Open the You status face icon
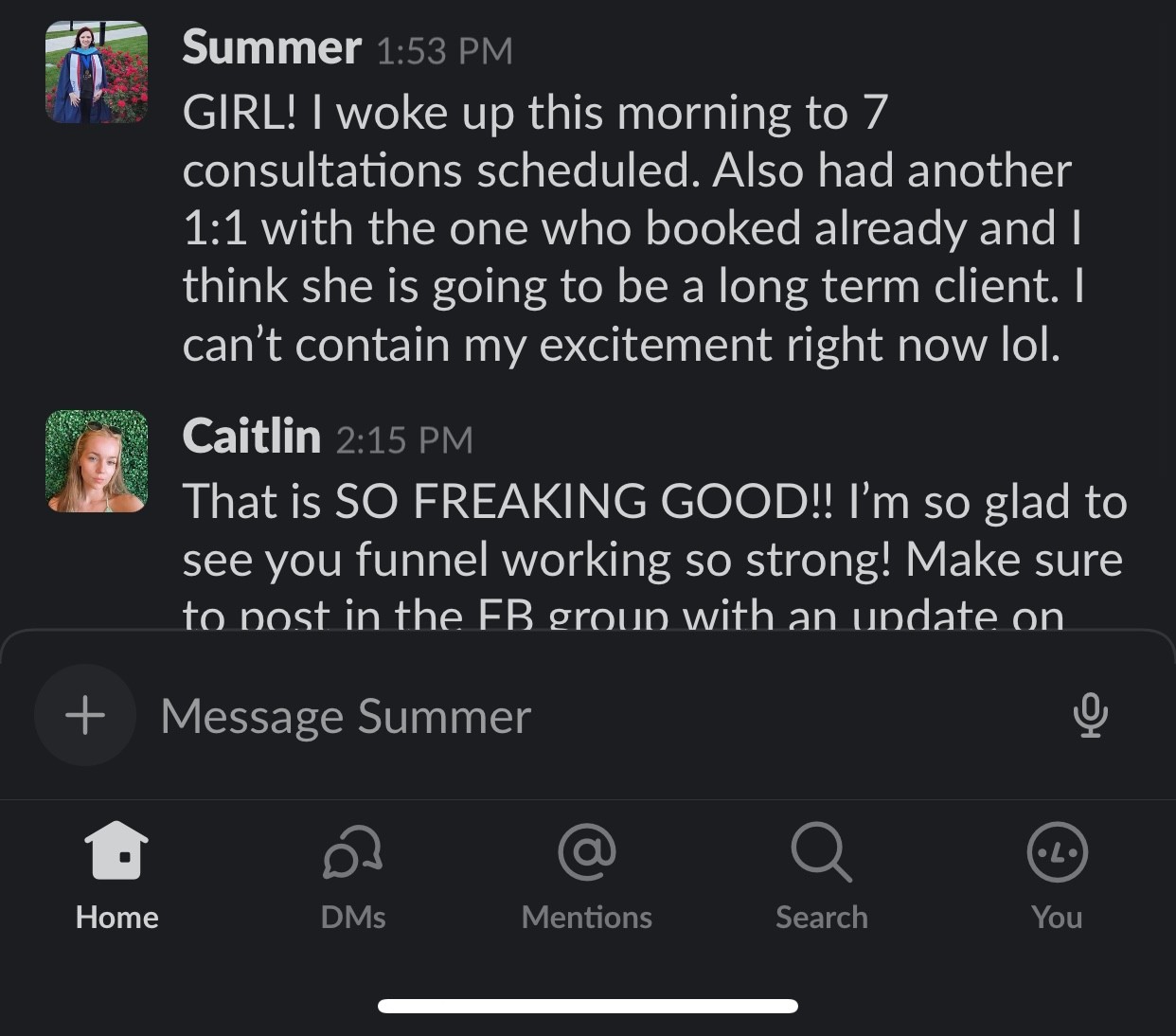The height and width of the screenshot is (1036, 1176). [x=1057, y=851]
